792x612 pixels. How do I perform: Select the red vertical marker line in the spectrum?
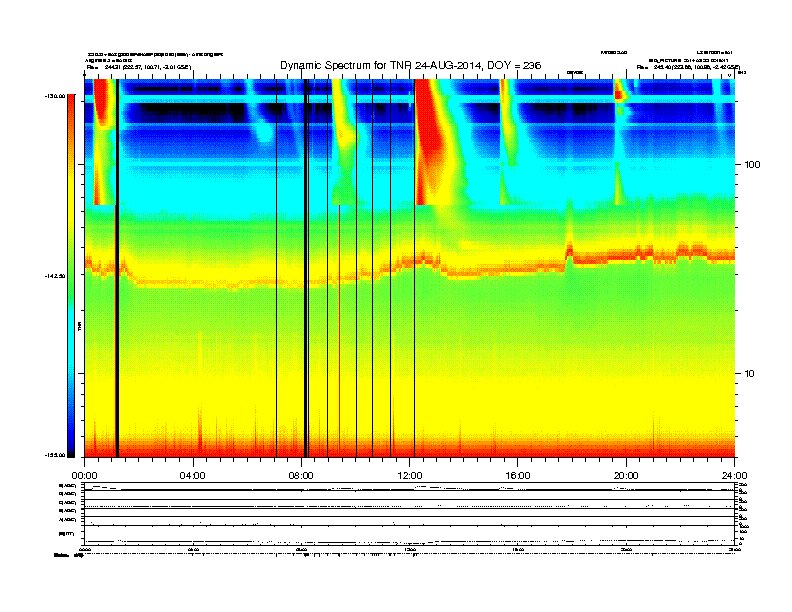pos(339,331)
